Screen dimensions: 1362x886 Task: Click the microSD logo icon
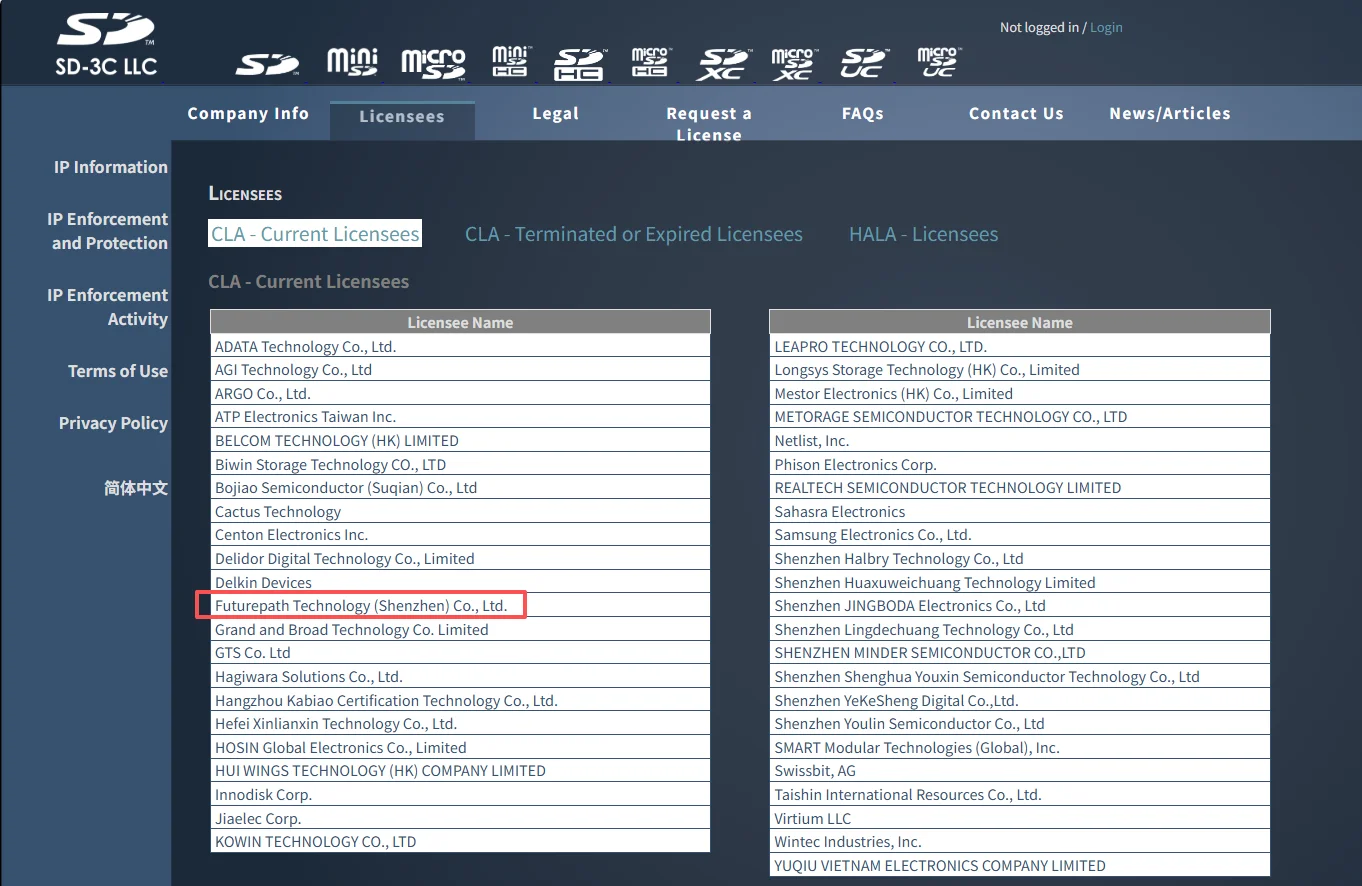[433, 62]
